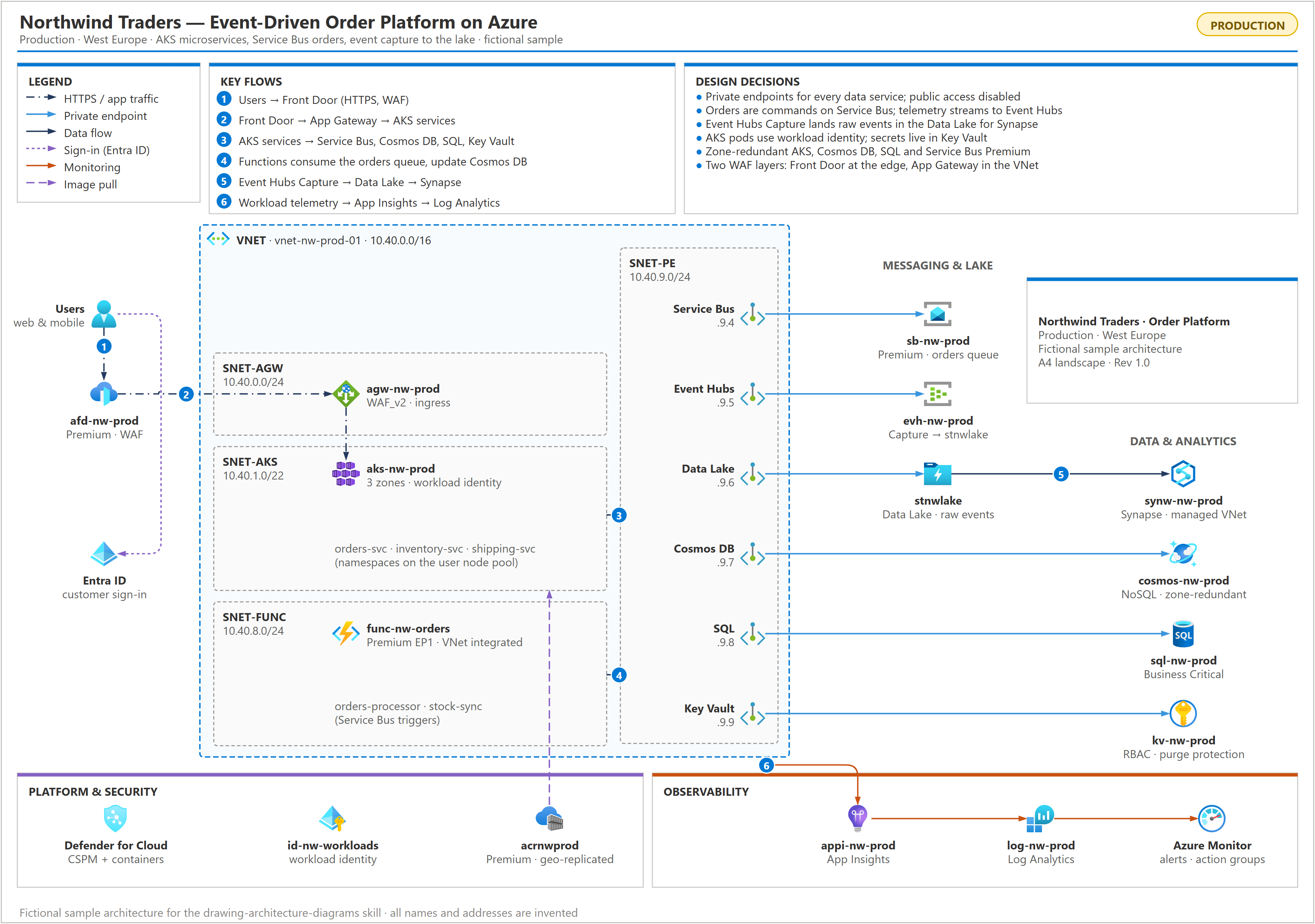Image resolution: width=1315 pixels, height=924 pixels.
Task: Click 'orders-processor · stock-sync' text
Action: [x=409, y=706]
